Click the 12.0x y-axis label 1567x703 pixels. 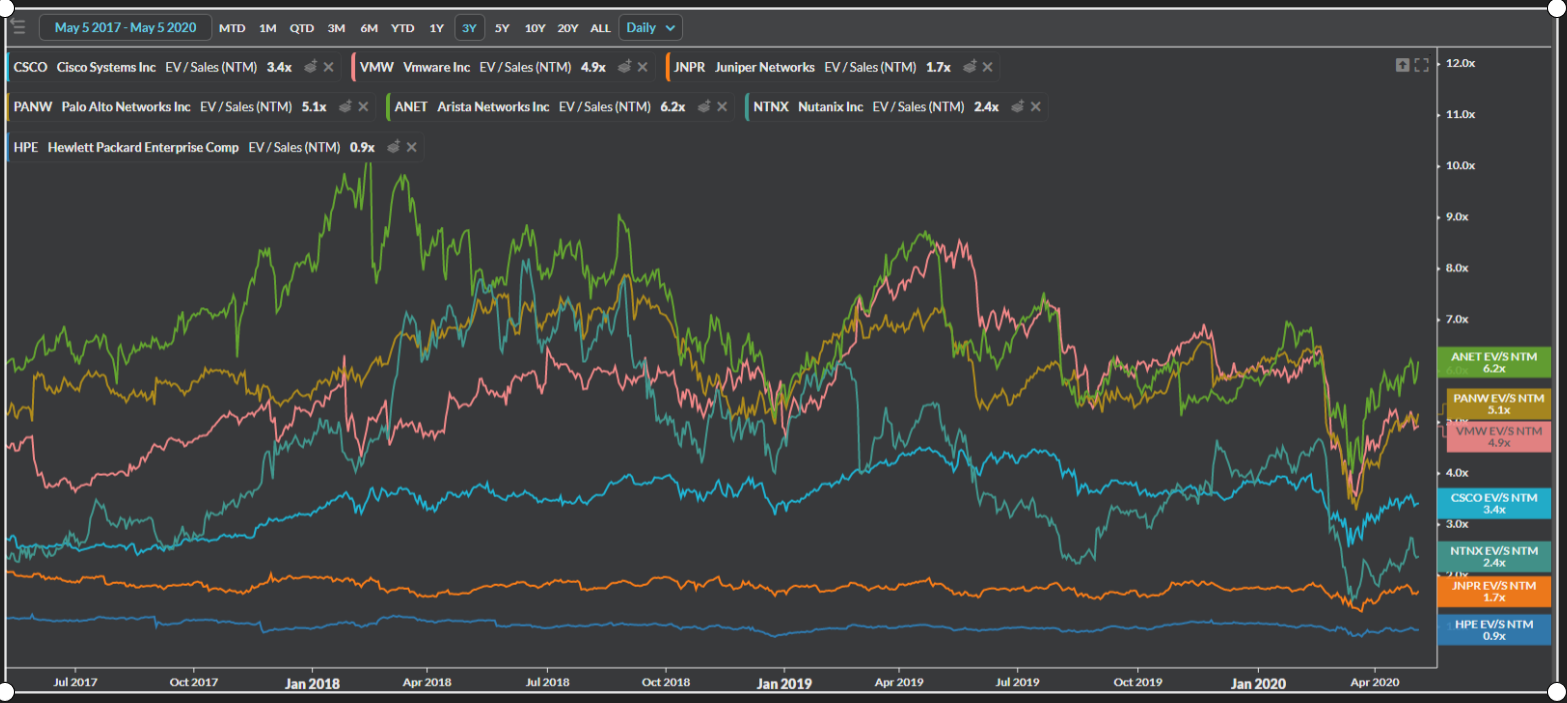coord(1461,64)
